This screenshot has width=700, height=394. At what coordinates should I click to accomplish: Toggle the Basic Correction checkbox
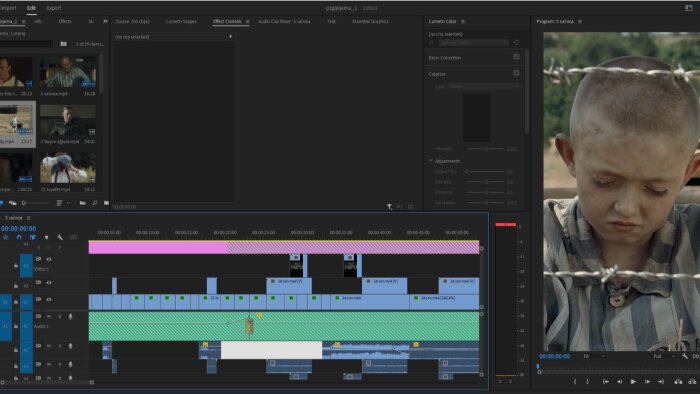coord(516,57)
